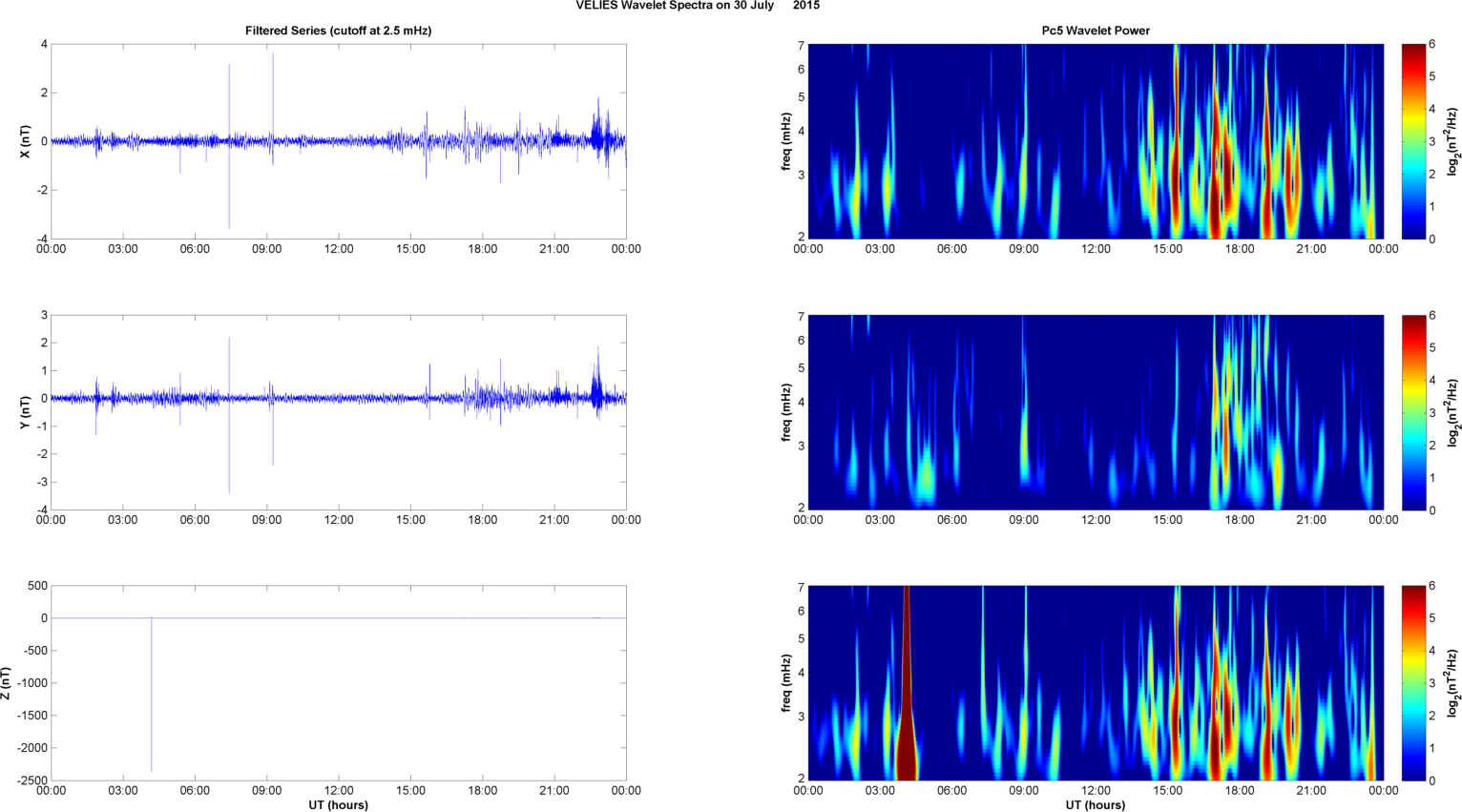Click the tall positive spike near 09:00 in X series

click(273, 95)
